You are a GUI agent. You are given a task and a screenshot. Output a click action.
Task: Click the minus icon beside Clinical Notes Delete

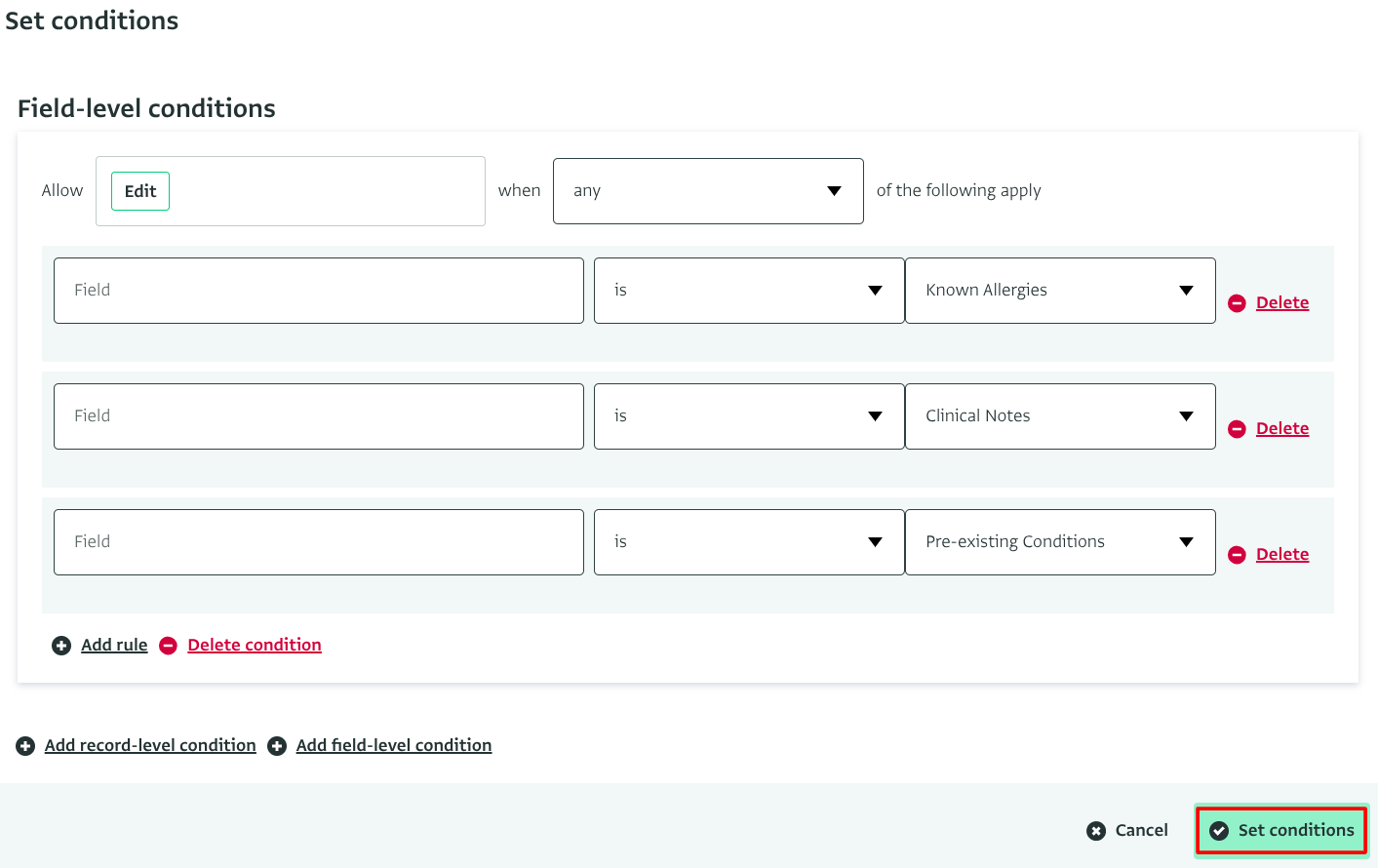click(x=1237, y=429)
